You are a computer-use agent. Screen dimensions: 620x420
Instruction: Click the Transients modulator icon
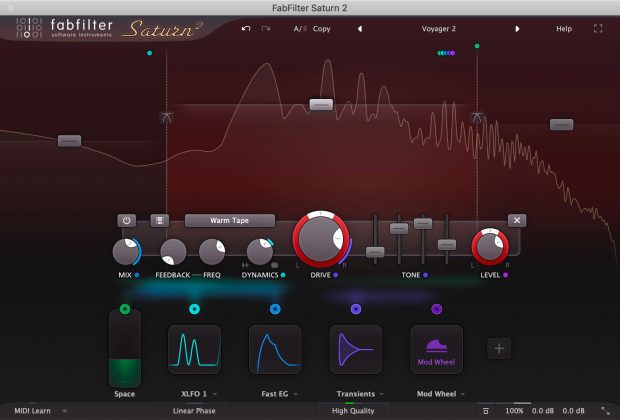355,349
